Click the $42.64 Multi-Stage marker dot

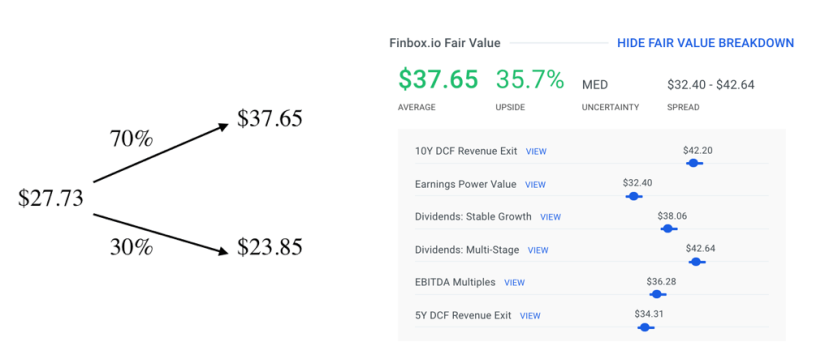tap(696, 261)
